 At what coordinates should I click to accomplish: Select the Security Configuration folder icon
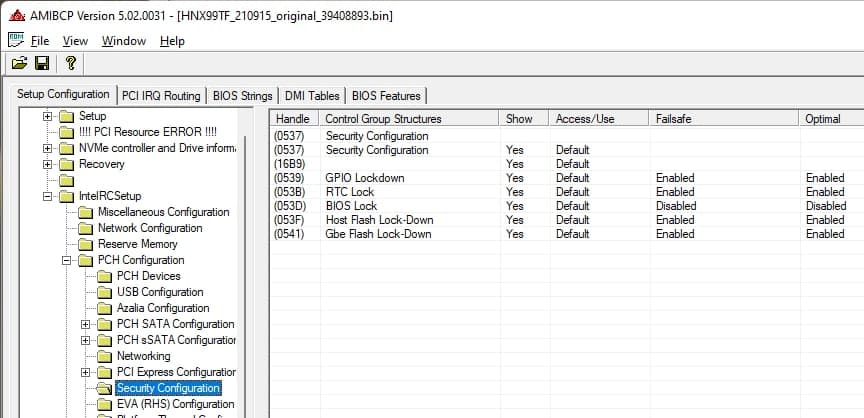(105, 388)
